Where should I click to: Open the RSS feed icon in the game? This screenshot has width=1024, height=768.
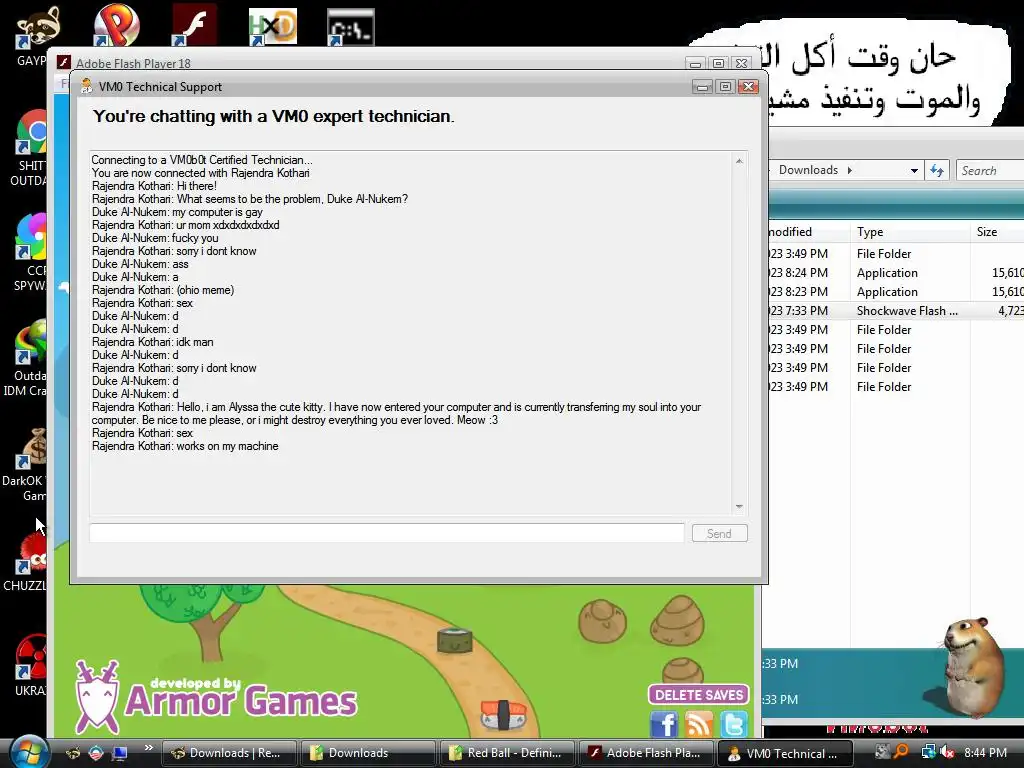point(698,725)
